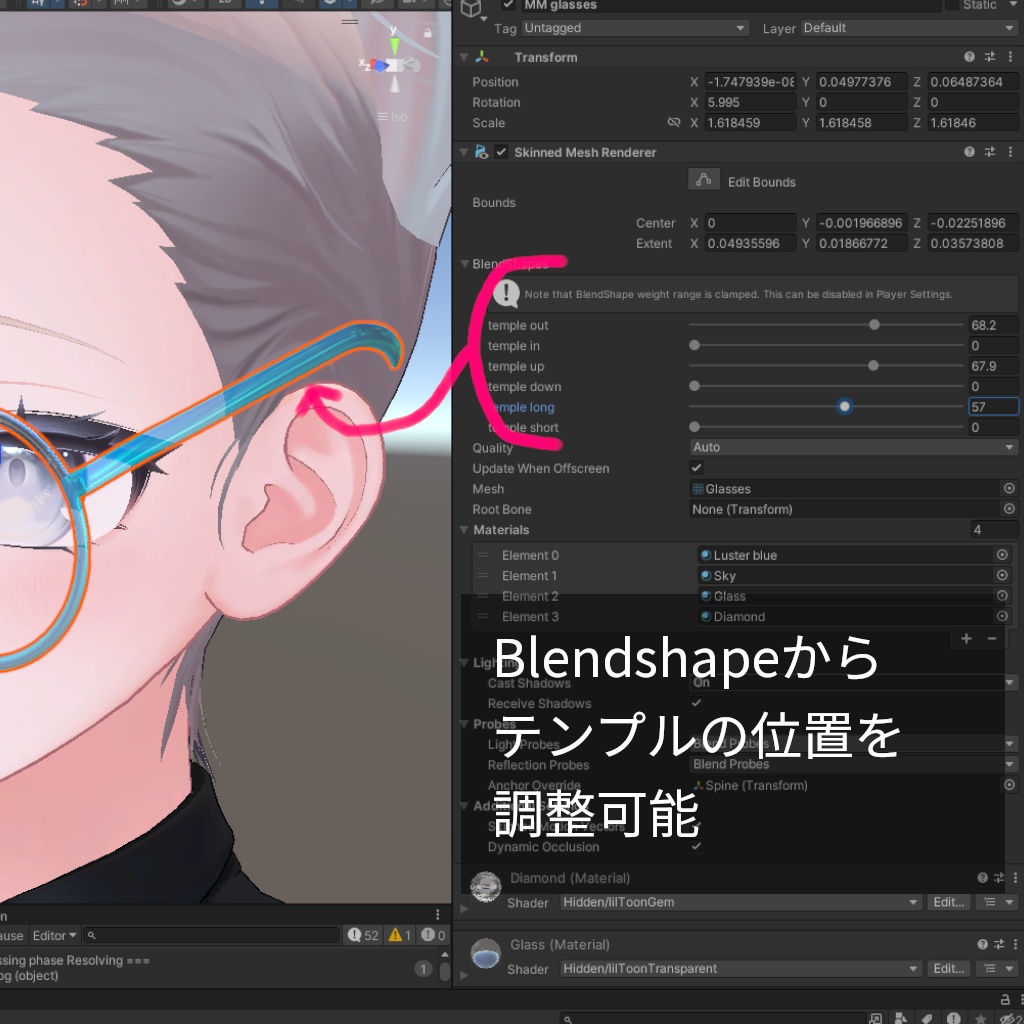
Task: Open the Diamond material's kebab menu
Action: pos(1011,877)
